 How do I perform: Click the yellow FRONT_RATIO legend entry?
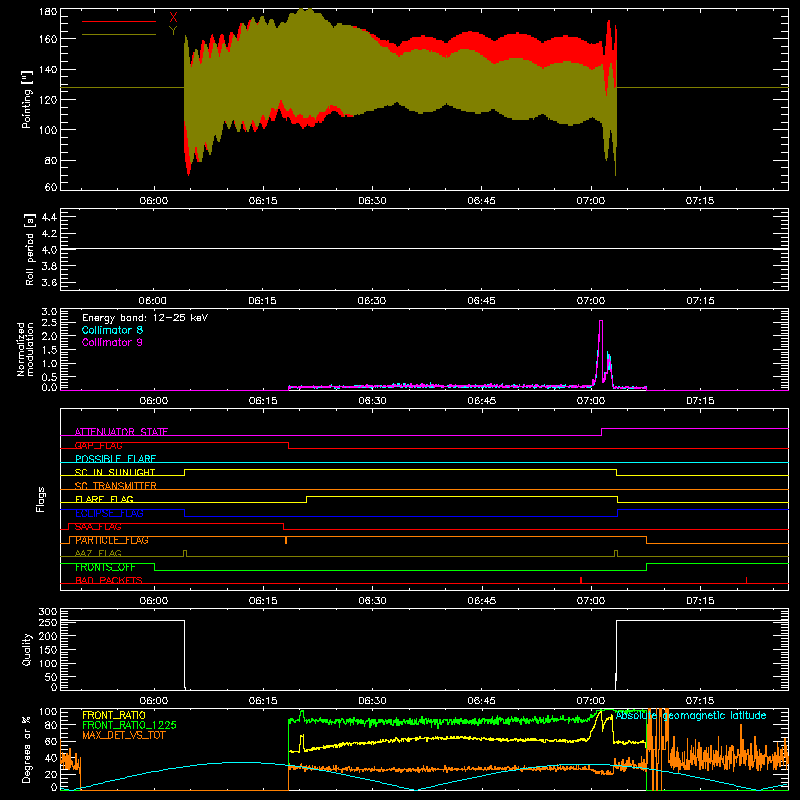click(x=114, y=715)
